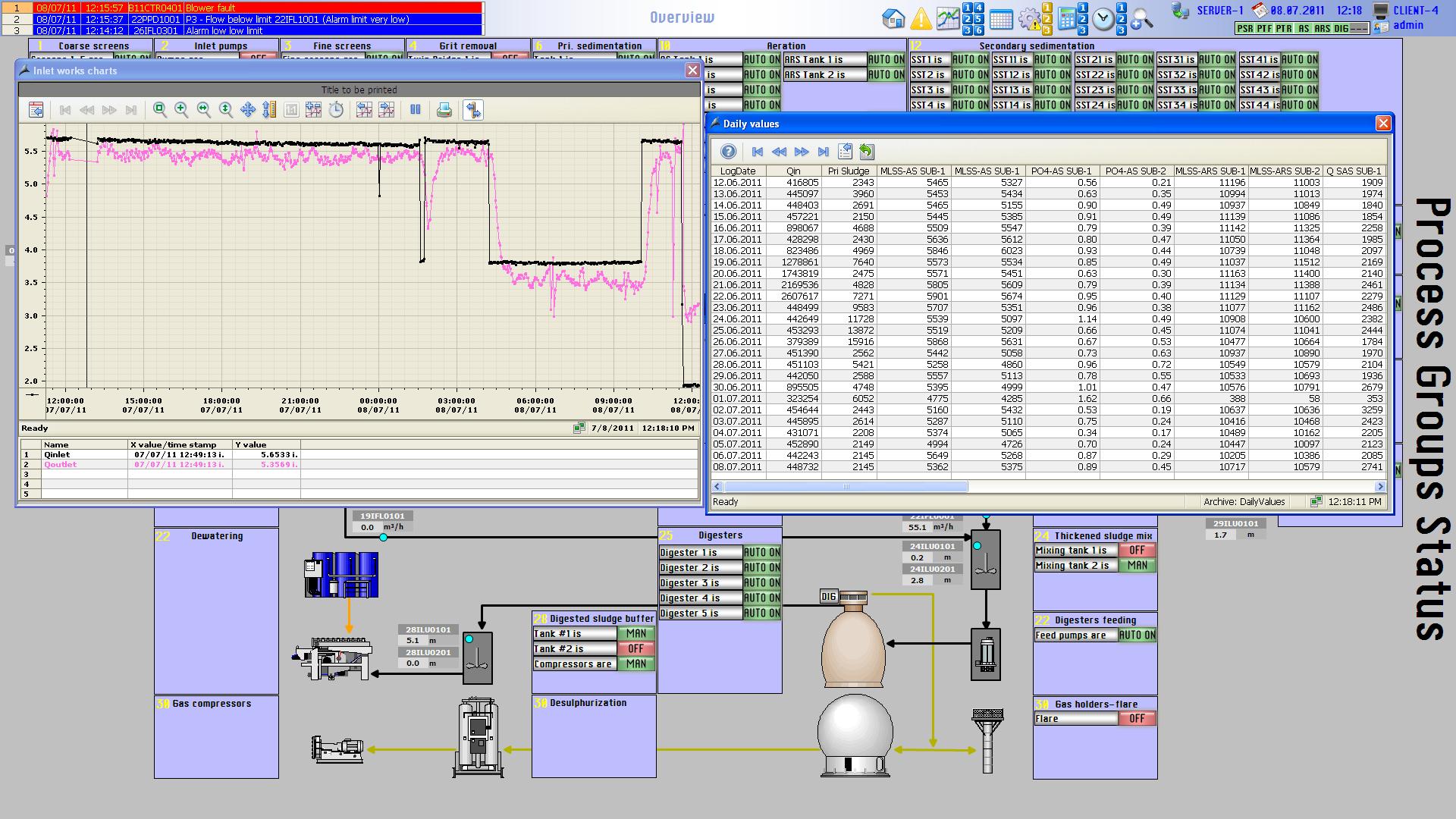Toggle the Flare OFF status button
The width and height of the screenshot is (1456, 819).
(x=1136, y=719)
